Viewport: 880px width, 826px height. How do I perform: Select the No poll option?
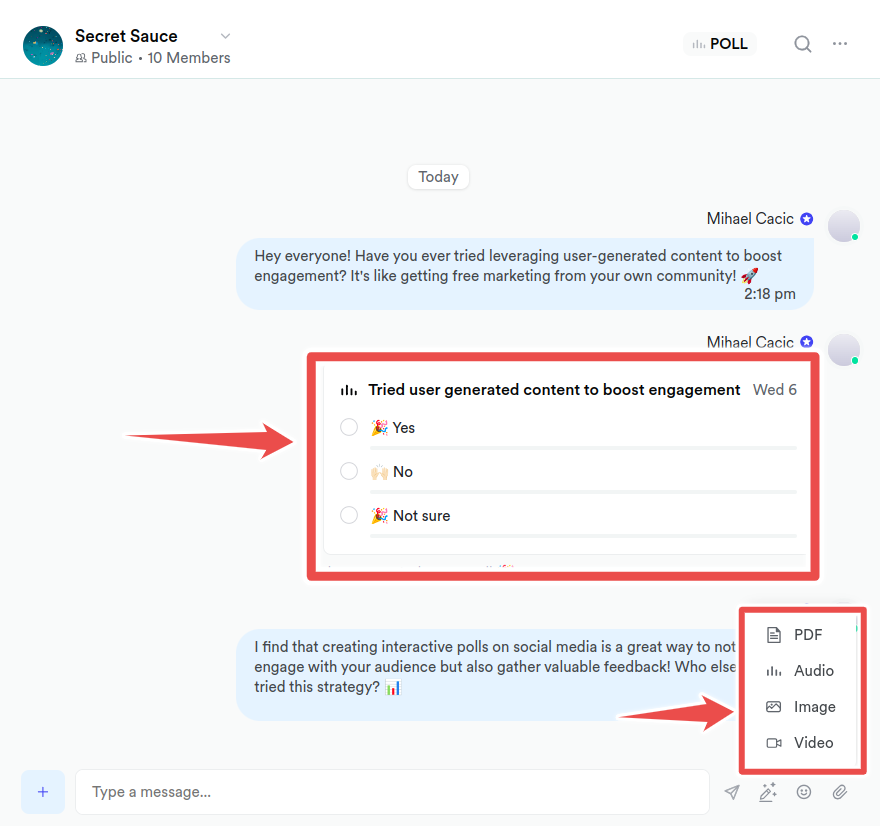(349, 471)
